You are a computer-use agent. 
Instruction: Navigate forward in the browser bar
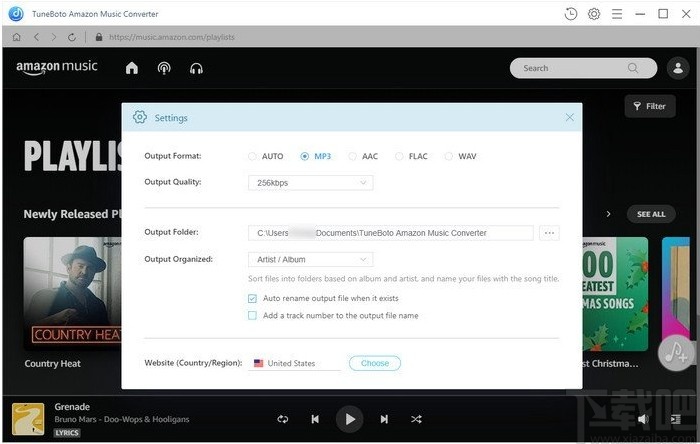pos(54,37)
